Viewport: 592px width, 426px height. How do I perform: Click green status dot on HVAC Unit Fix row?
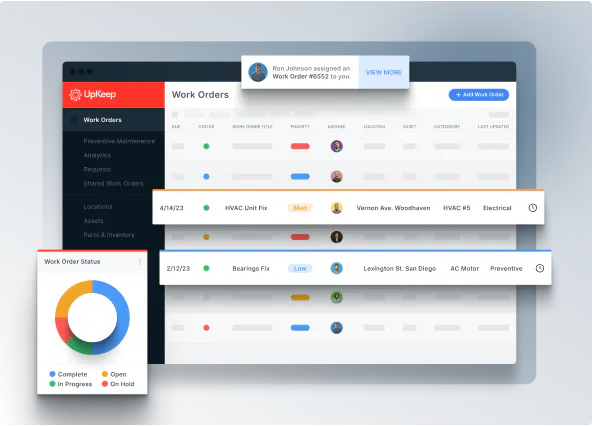pyautogui.click(x=206, y=208)
